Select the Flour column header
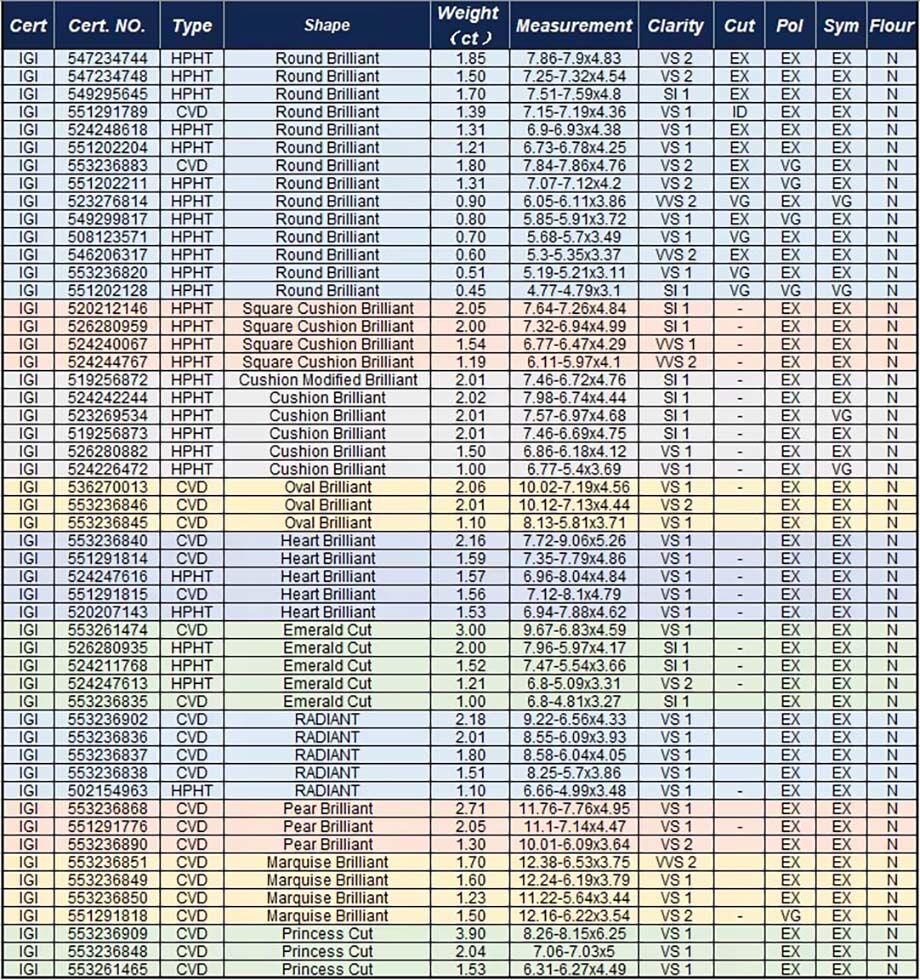The image size is (920, 980). pos(892,26)
